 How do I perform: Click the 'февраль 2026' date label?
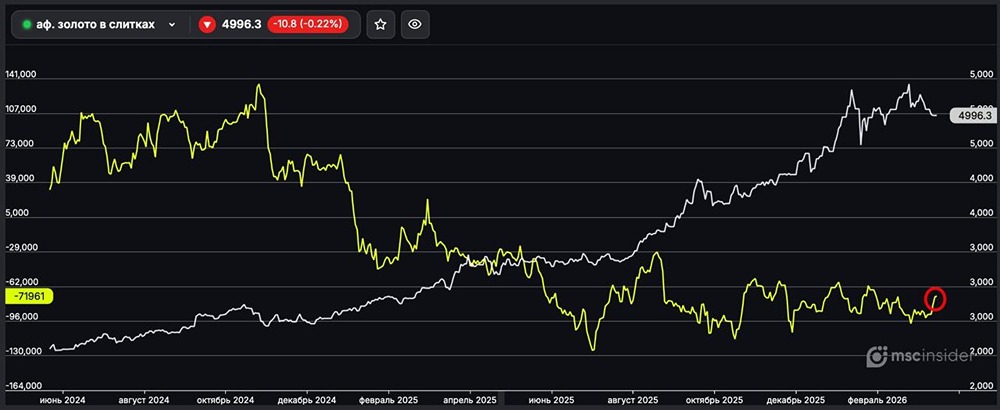pos(876,400)
